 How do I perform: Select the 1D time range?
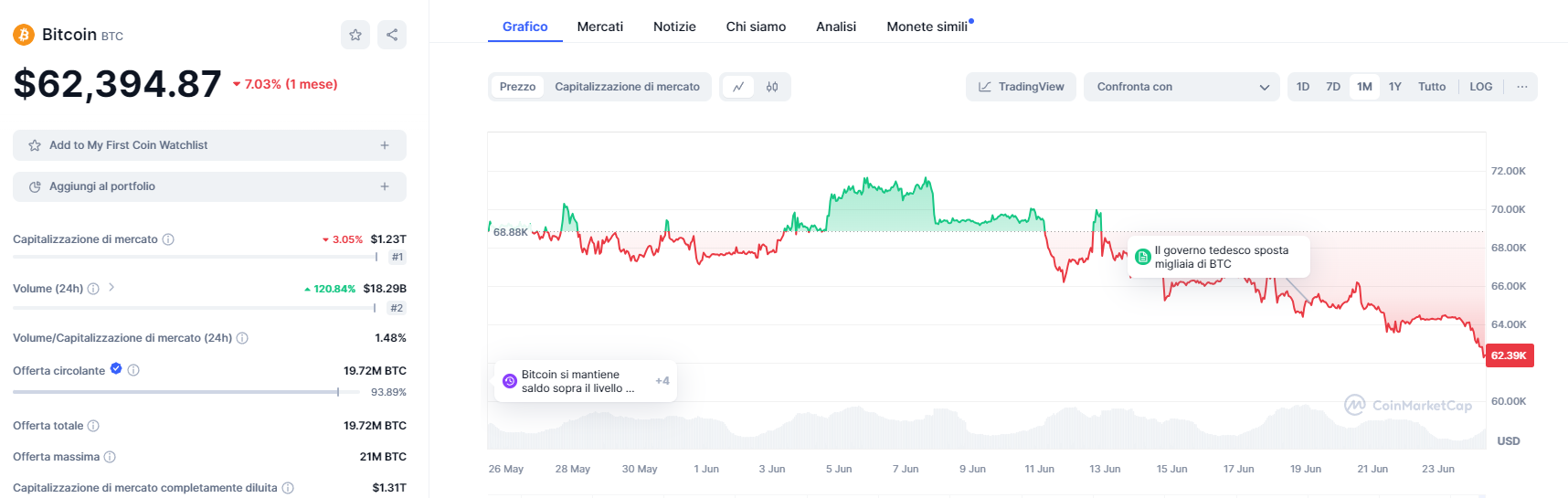point(1303,87)
